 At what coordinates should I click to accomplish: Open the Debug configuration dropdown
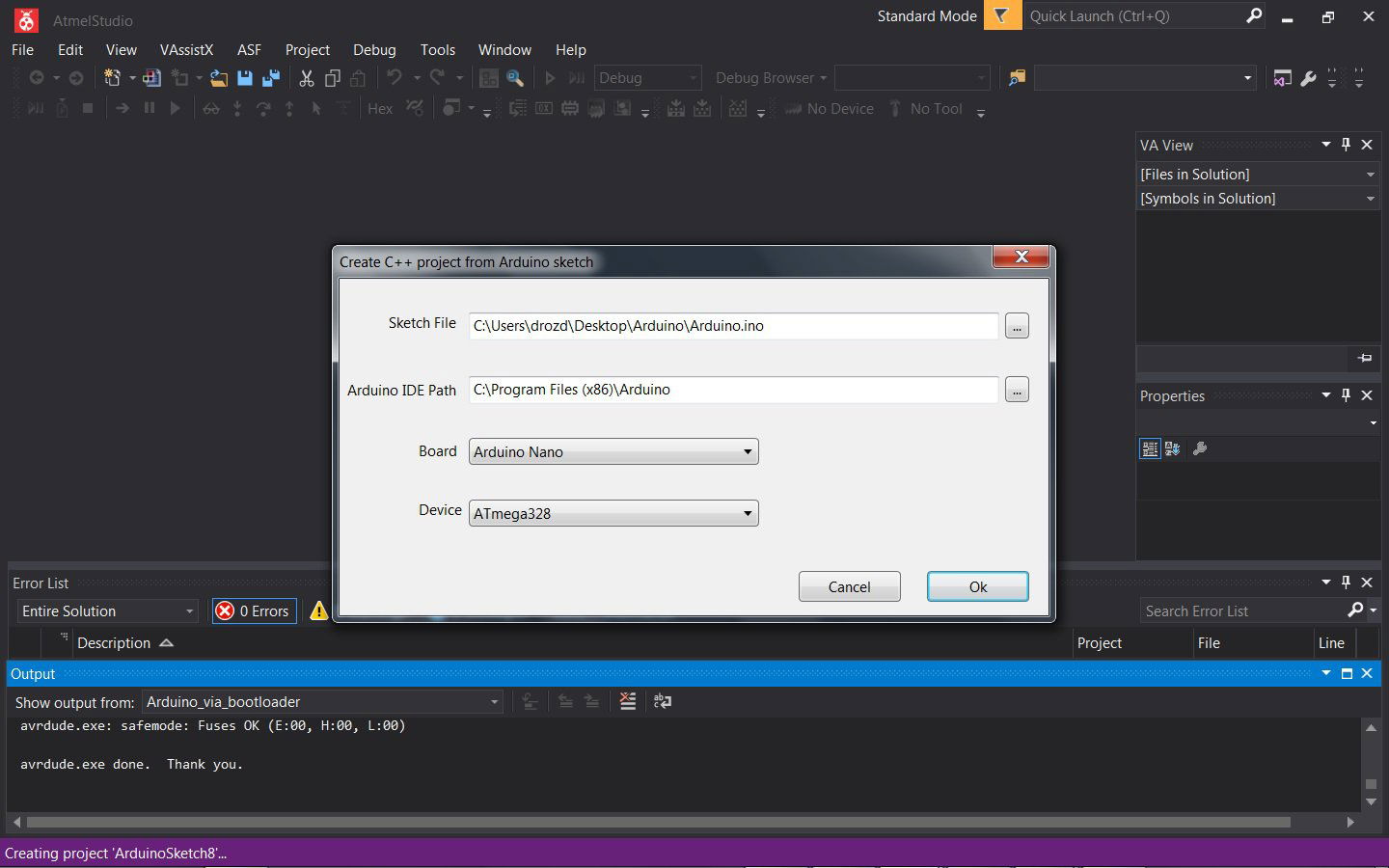click(647, 78)
